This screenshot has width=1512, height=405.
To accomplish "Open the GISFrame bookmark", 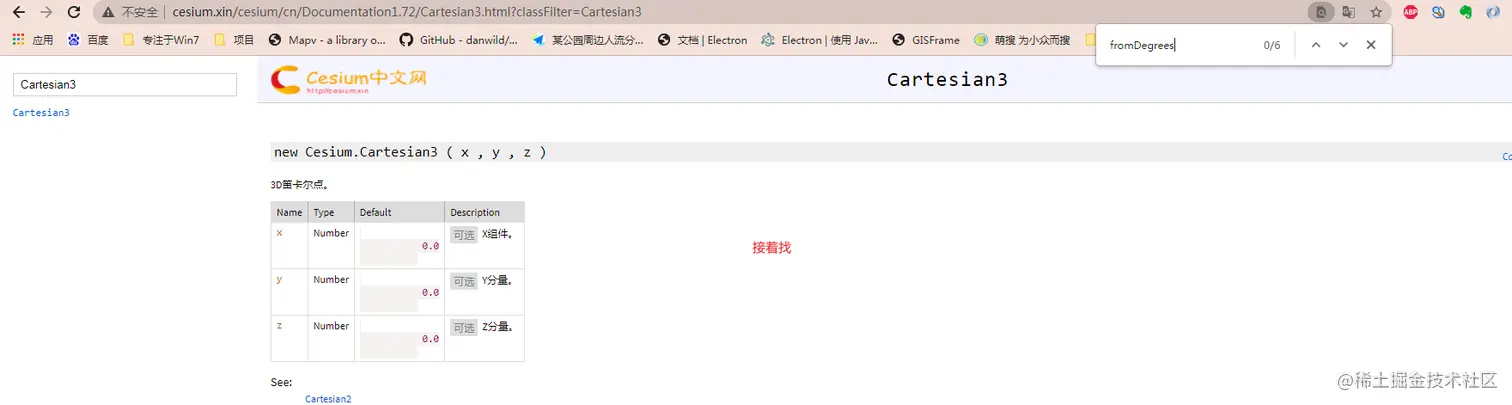I will click(926, 40).
